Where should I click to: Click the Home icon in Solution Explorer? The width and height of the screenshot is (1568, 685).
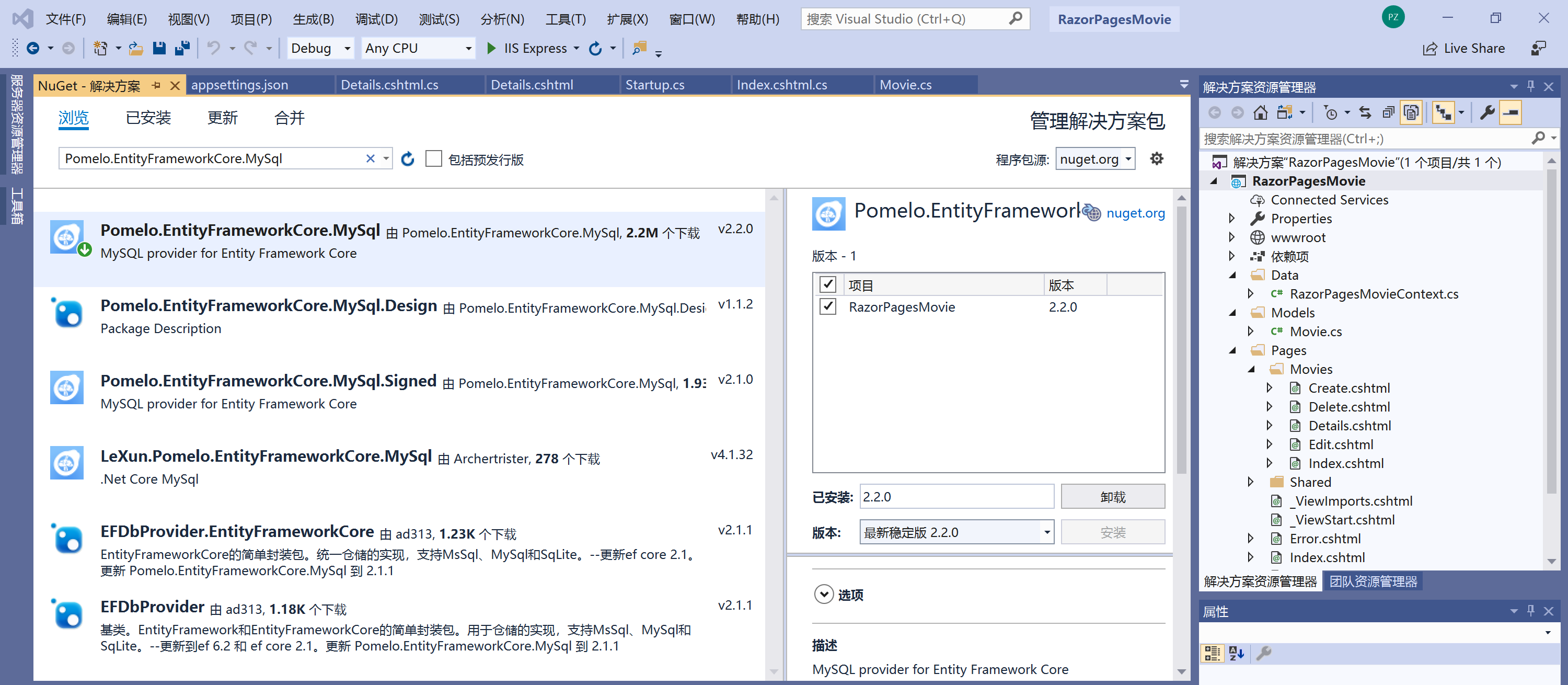tap(1261, 112)
